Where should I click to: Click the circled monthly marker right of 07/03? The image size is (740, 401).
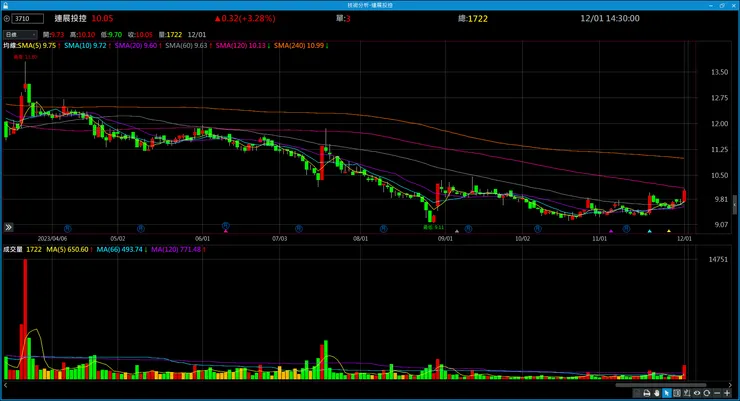299,228
